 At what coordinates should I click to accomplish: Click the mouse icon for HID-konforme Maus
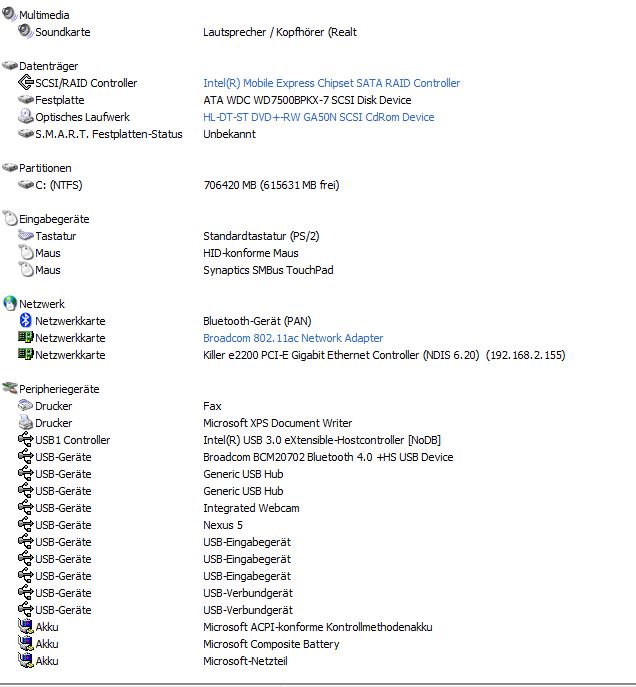pyautogui.click(x=26, y=252)
